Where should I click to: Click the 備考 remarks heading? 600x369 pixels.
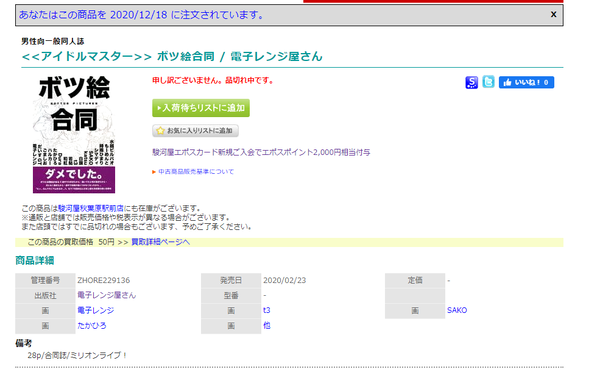23,343
